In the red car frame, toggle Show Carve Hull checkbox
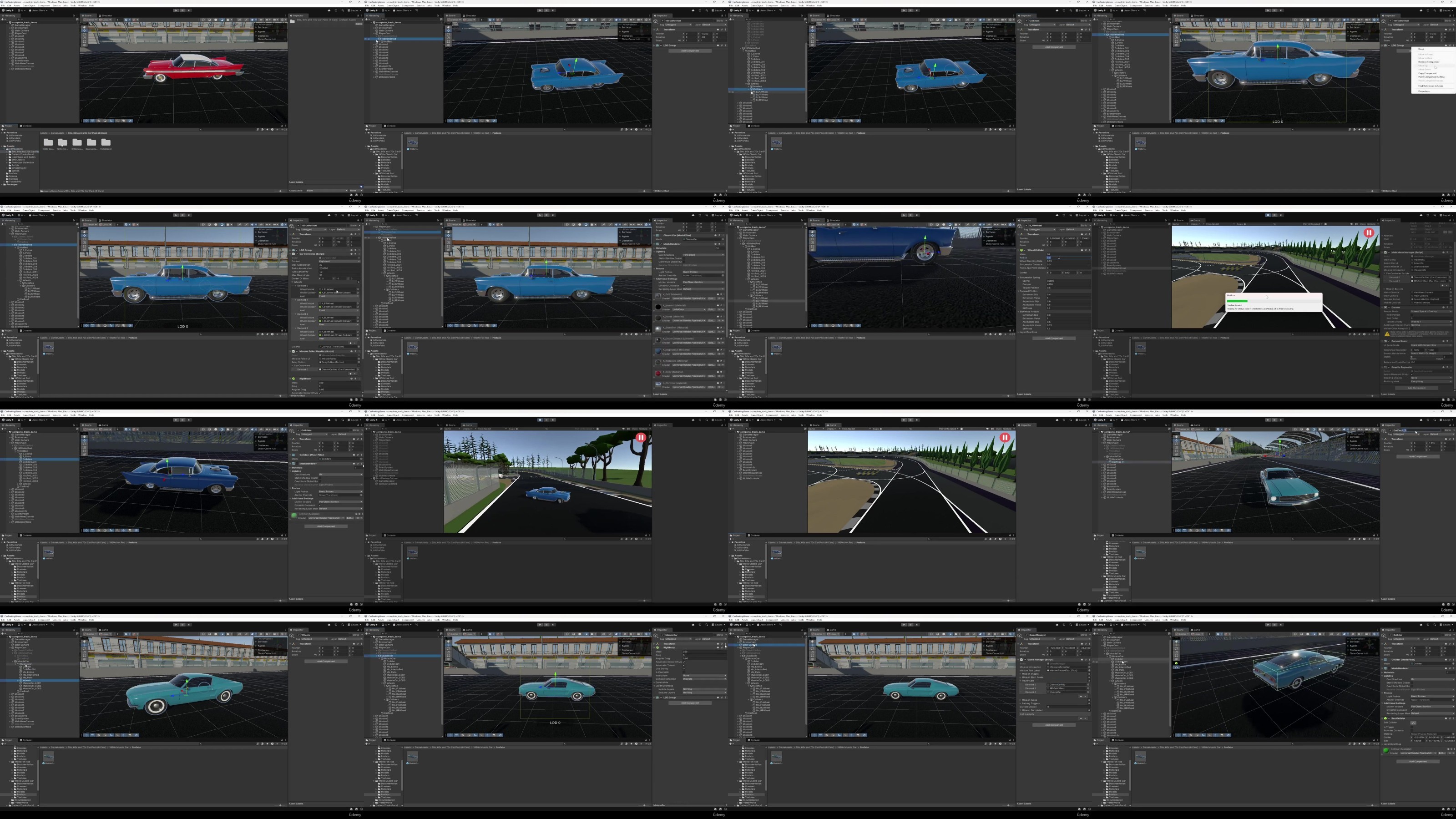This screenshot has height=819, width=1456. click(x=285, y=39)
